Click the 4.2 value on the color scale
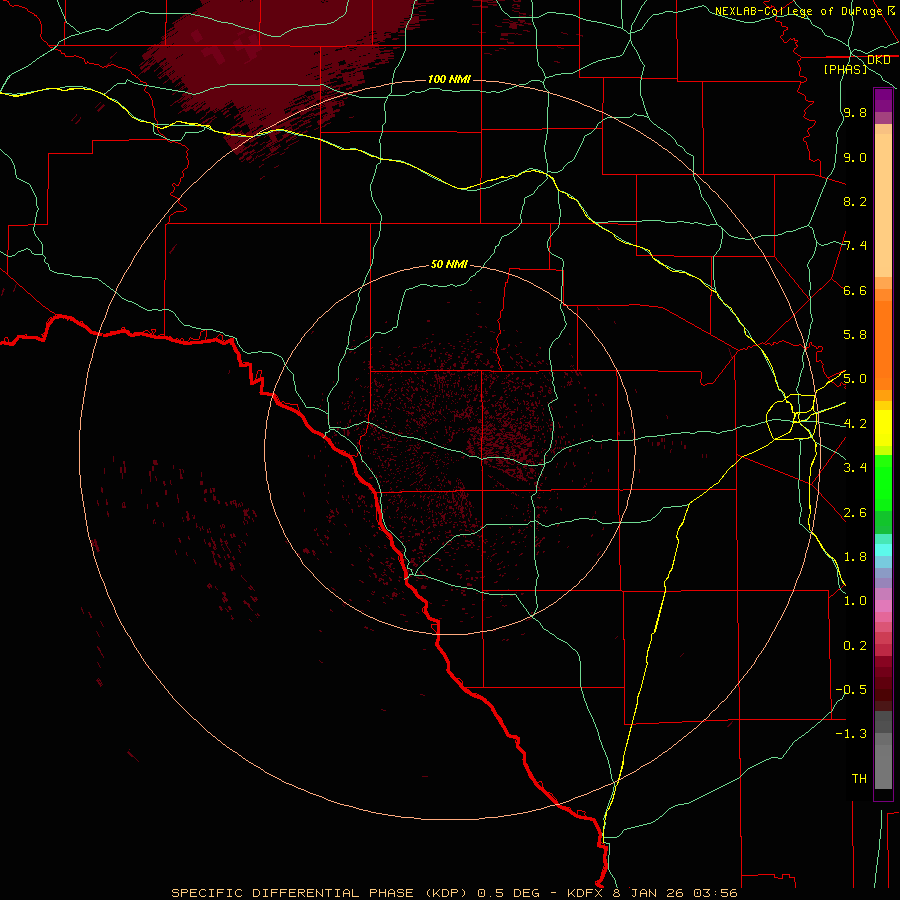The image size is (900, 900). [x=855, y=424]
